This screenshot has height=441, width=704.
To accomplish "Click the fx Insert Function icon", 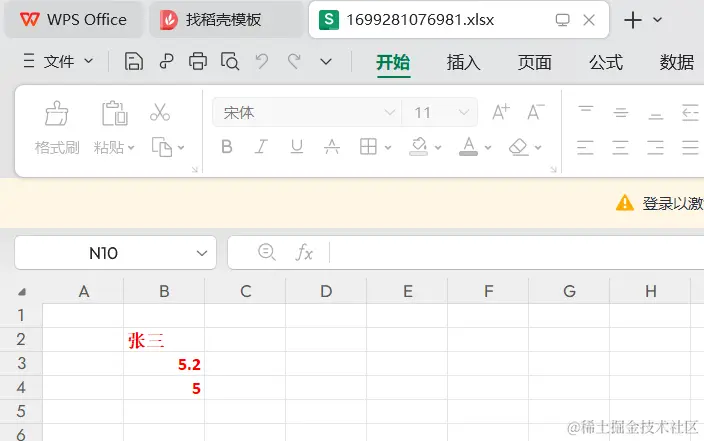I will click(304, 253).
